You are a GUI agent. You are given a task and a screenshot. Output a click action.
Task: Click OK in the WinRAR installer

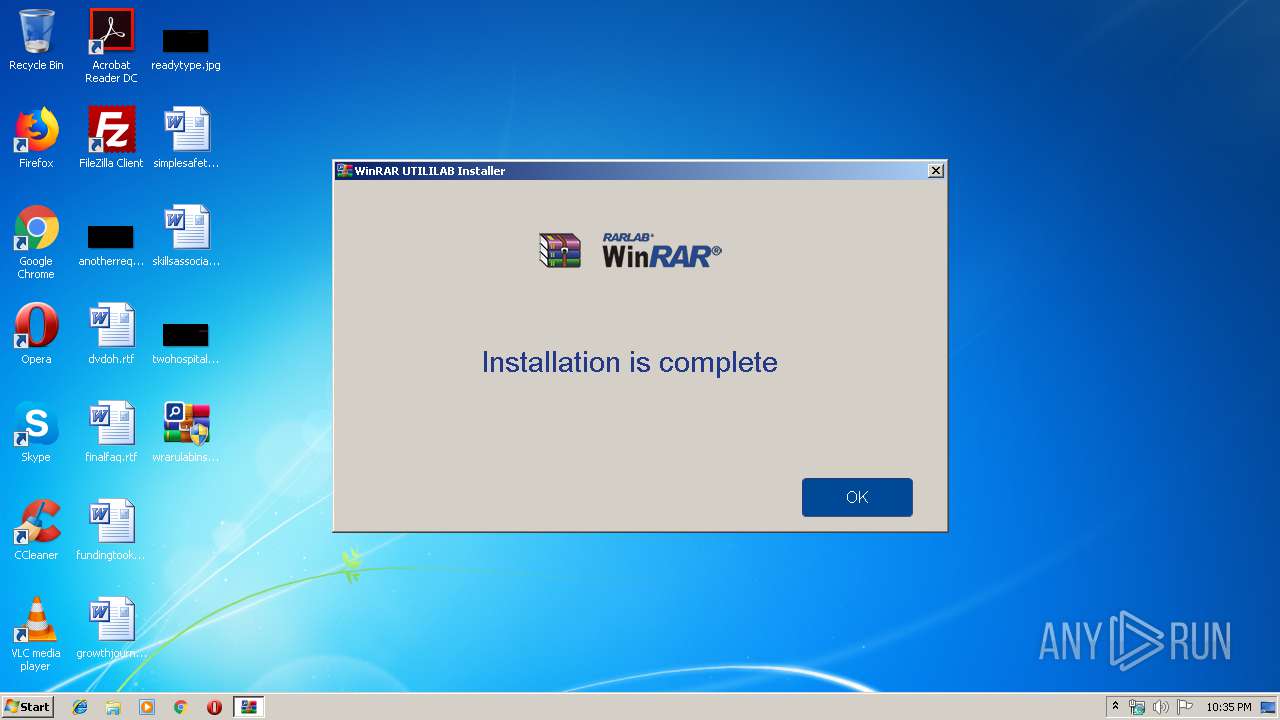coord(857,497)
